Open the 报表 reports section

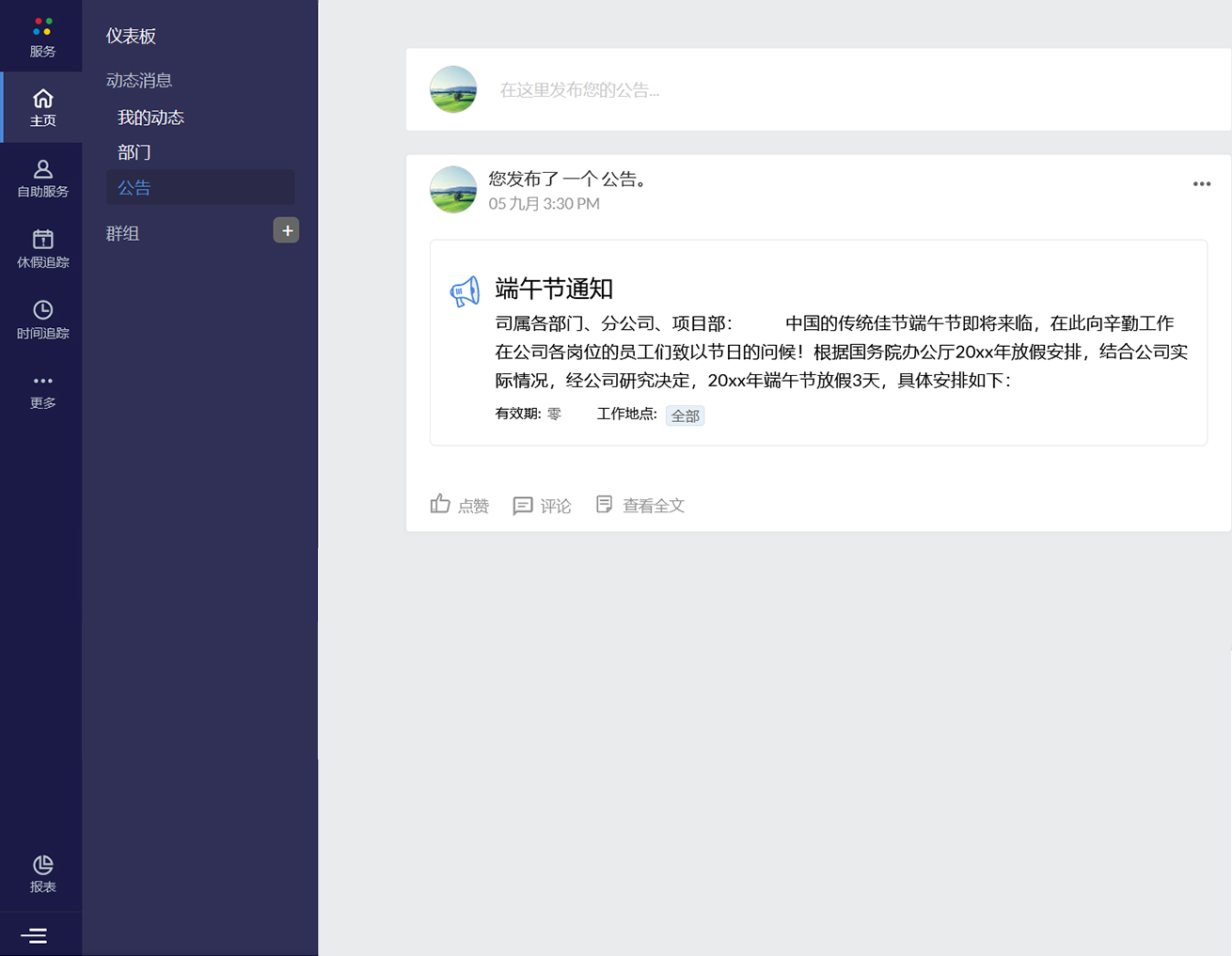42,873
